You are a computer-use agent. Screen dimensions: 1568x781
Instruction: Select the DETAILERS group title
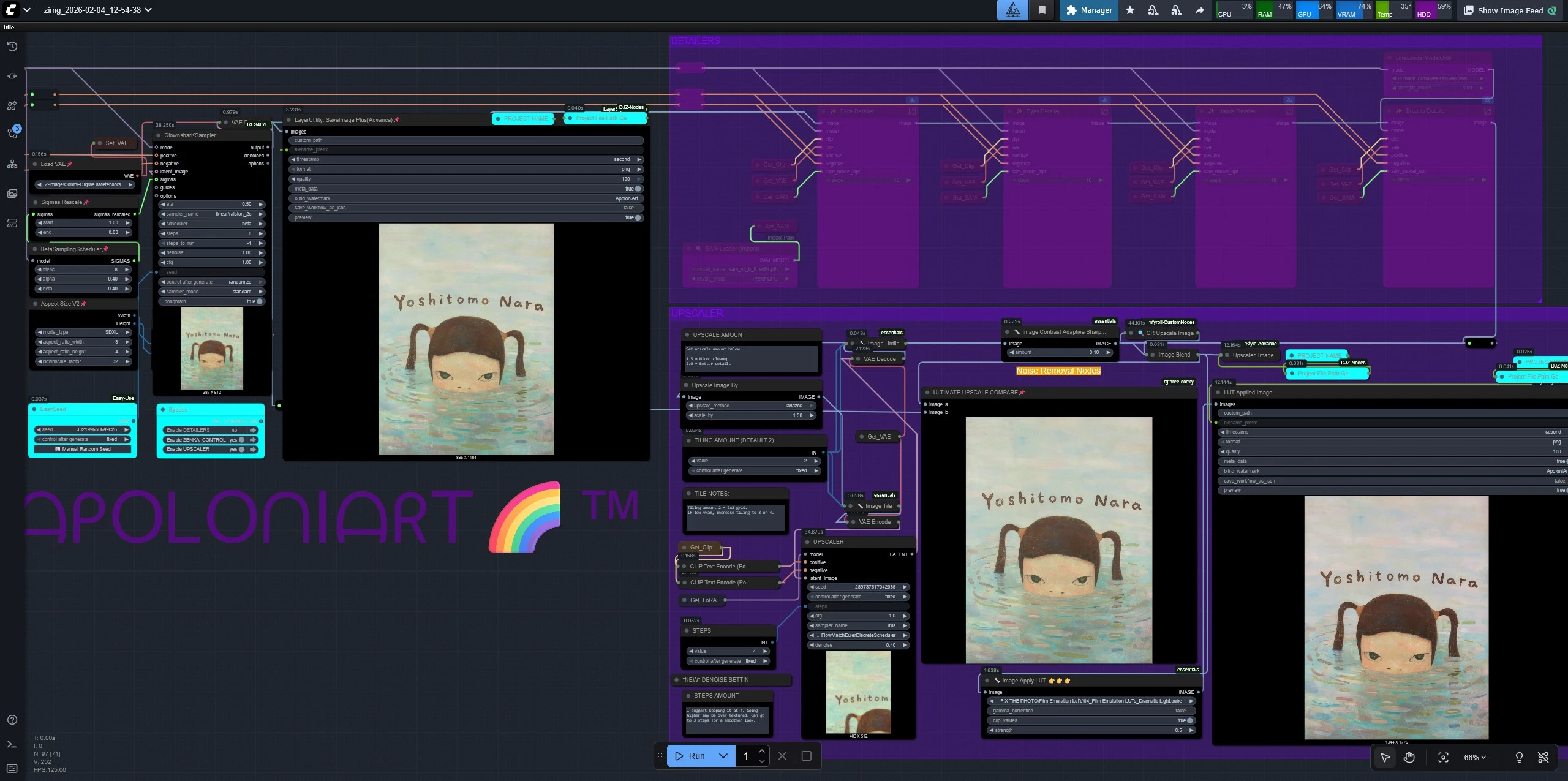695,41
